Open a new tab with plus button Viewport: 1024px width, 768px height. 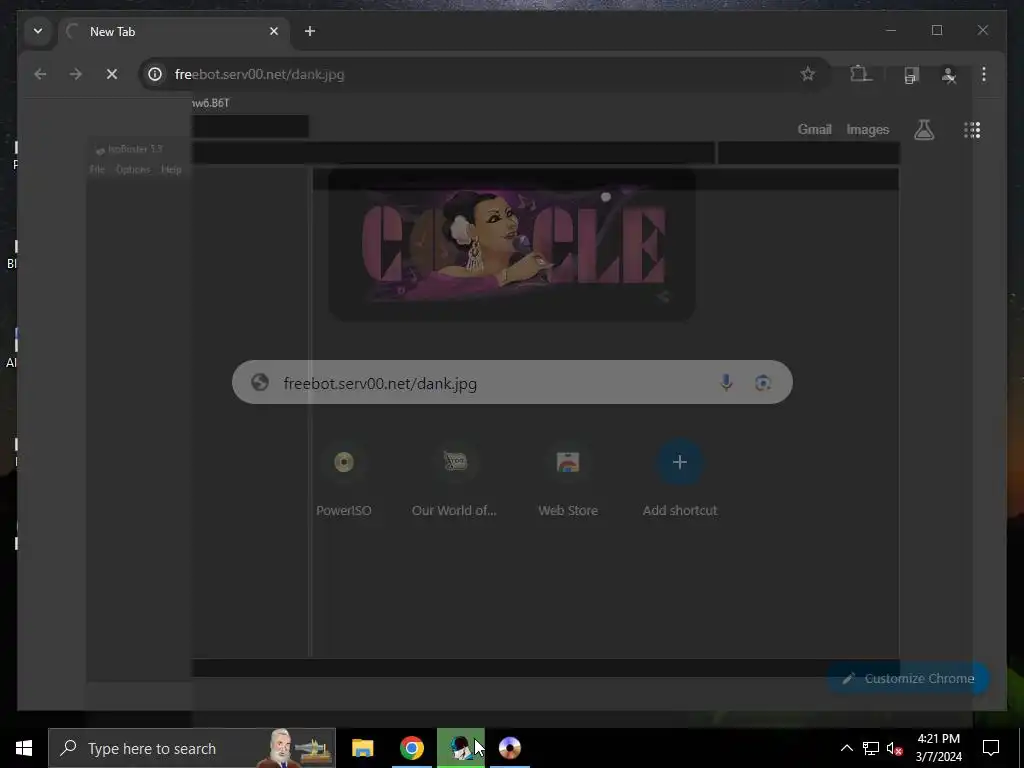(310, 31)
